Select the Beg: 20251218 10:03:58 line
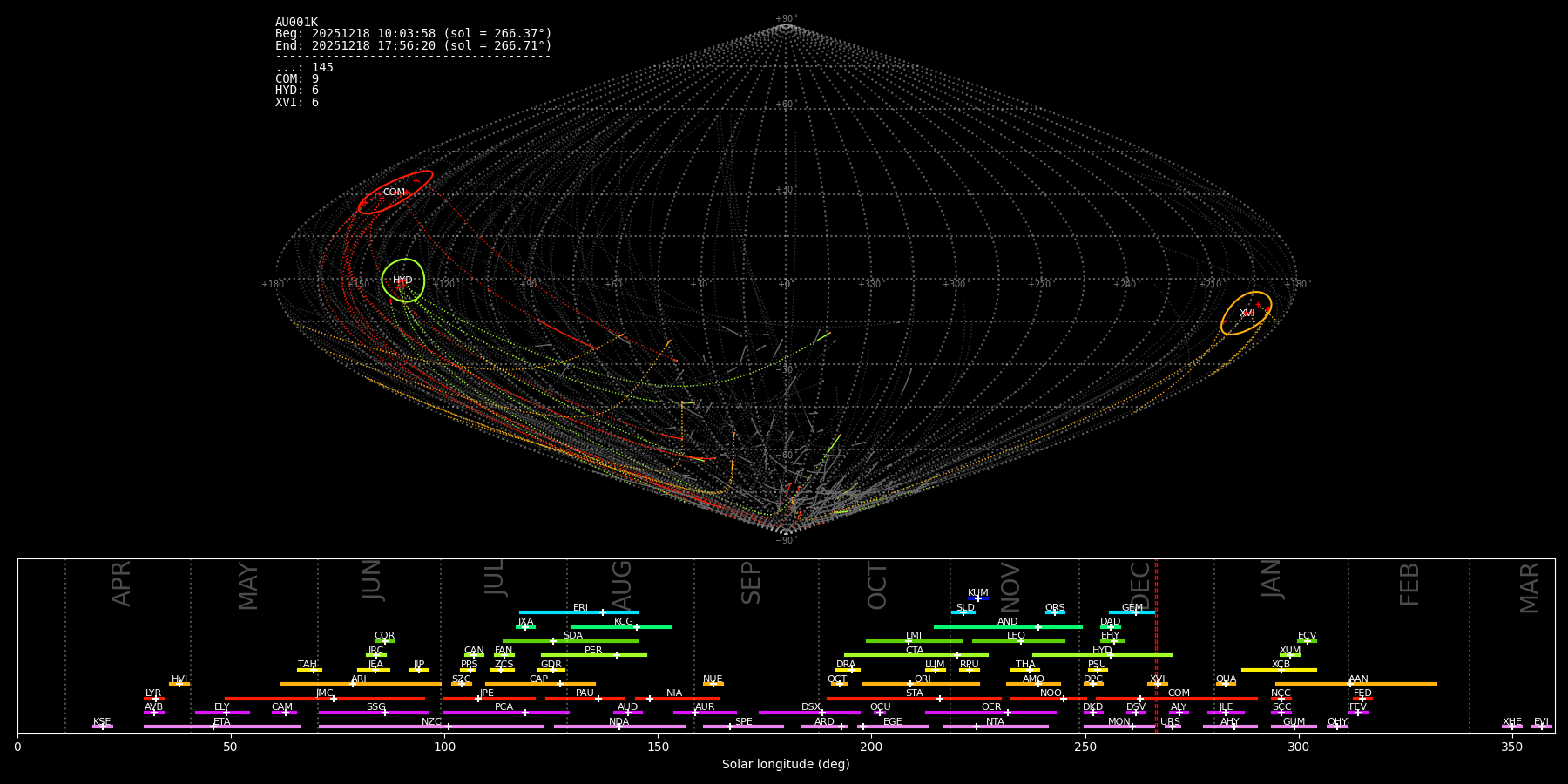The image size is (1568, 784). click(414, 34)
